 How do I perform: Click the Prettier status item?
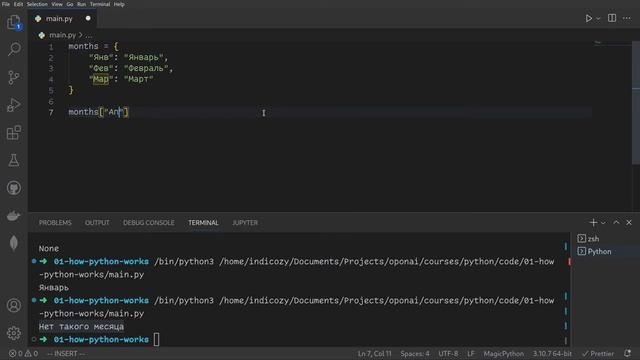[598, 353]
